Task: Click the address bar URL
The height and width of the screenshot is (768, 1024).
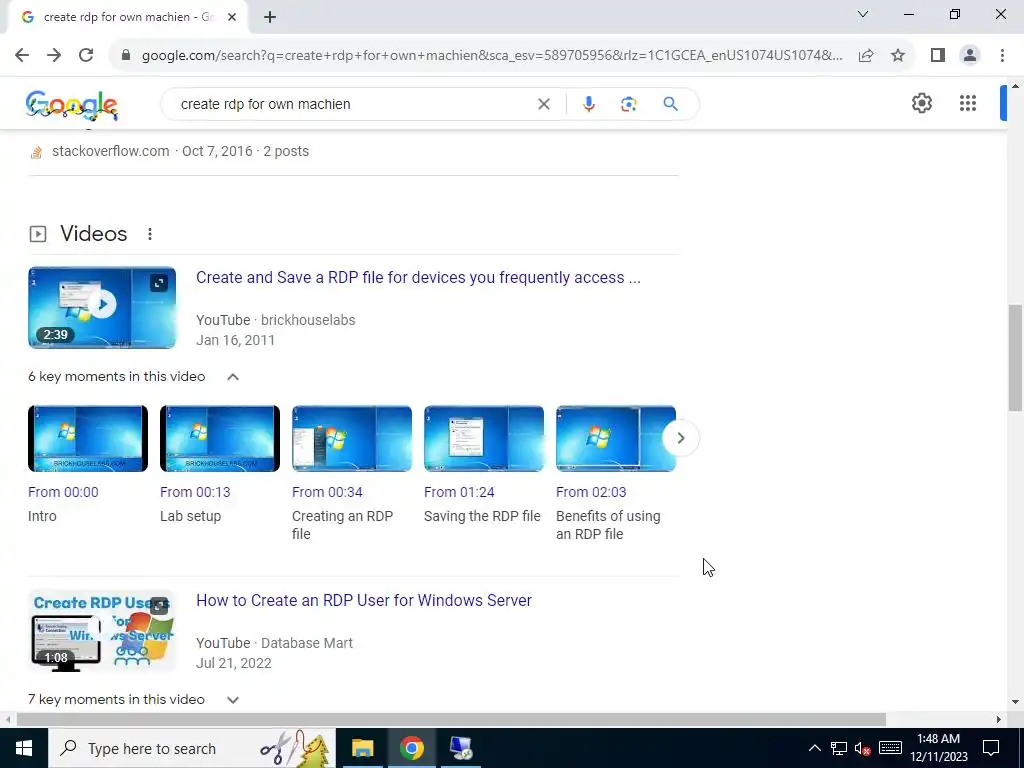Action: pos(491,56)
